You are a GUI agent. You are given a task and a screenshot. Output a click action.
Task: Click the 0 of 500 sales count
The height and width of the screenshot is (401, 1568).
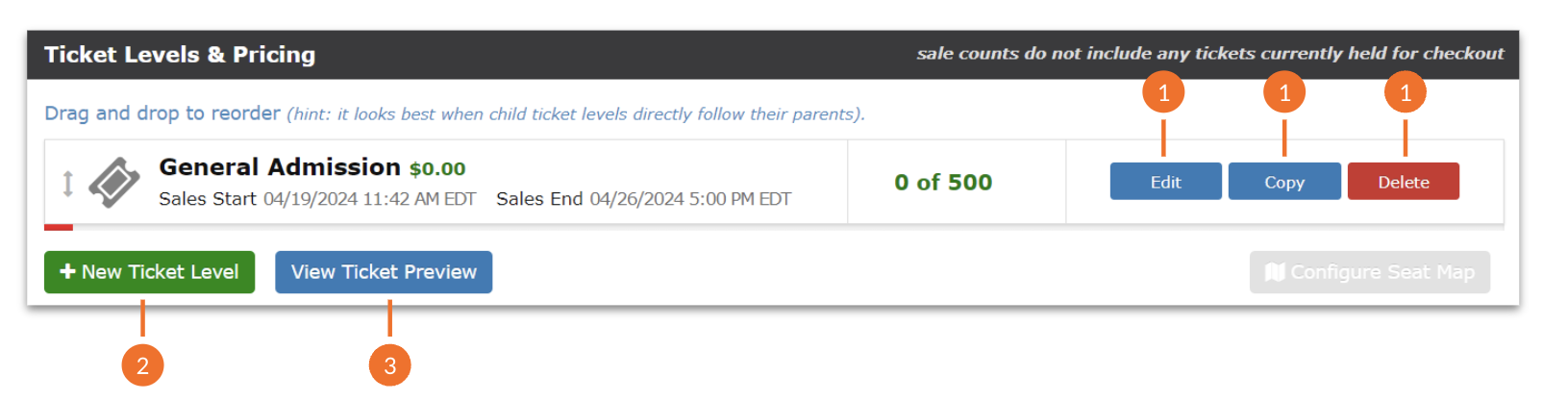[x=943, y=183]
